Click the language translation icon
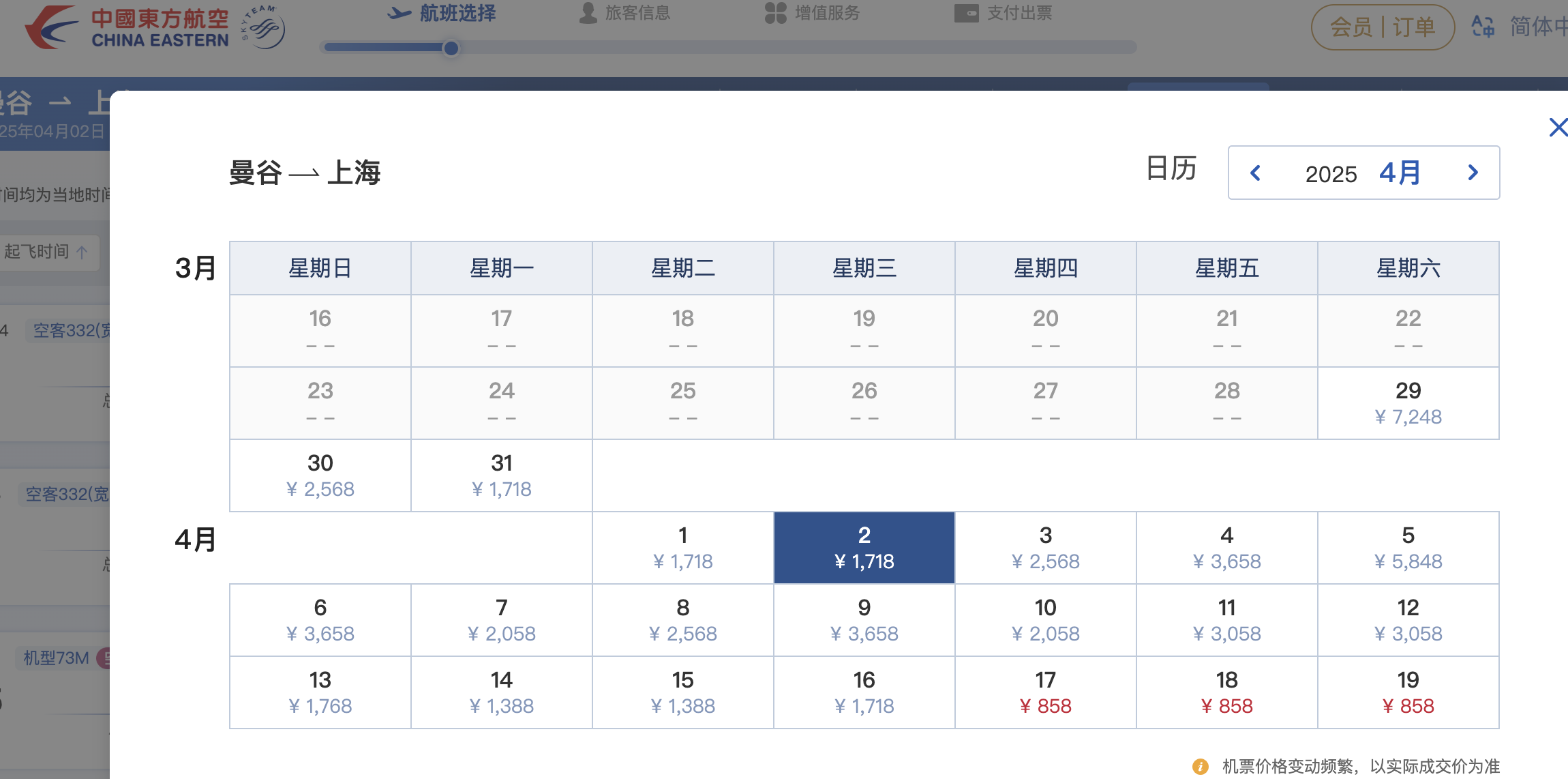The height and width of the screenshot is (779, 1568). (x=1482, y=27)
